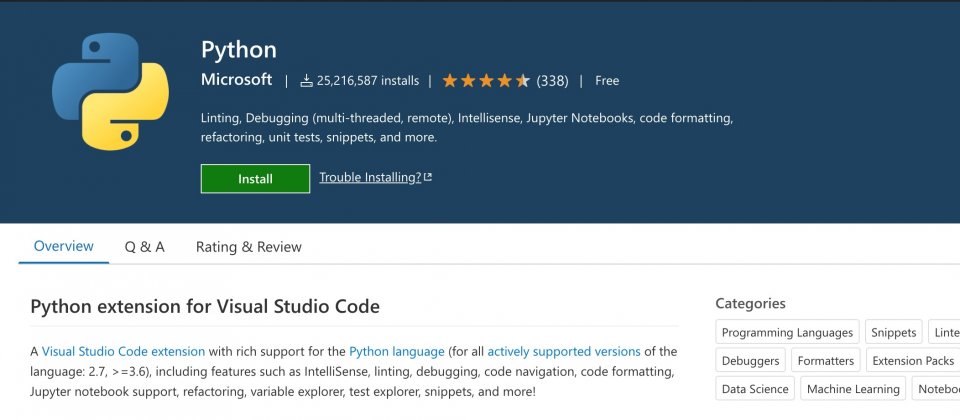This screenshot has height=420, width=960.
Task: Select the Machine Learning category tag
Action: (853, 389)
